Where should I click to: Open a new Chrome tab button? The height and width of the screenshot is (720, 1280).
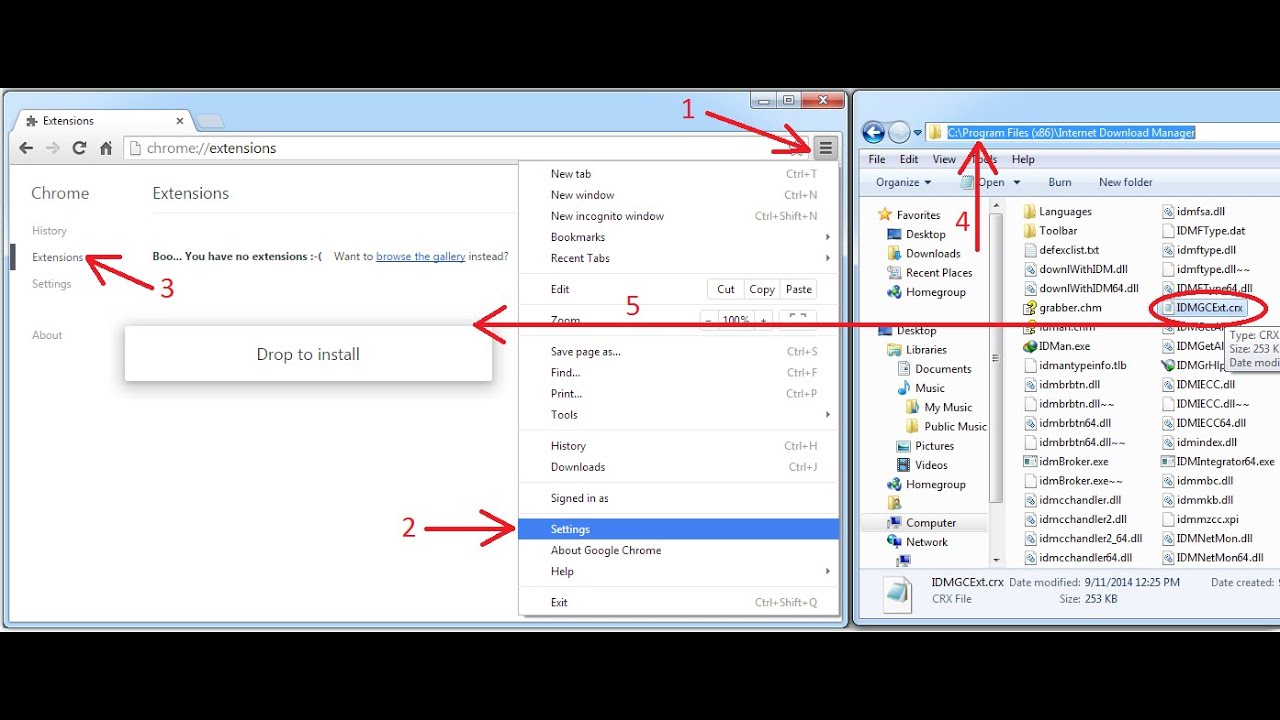click(x=210, y=121)
